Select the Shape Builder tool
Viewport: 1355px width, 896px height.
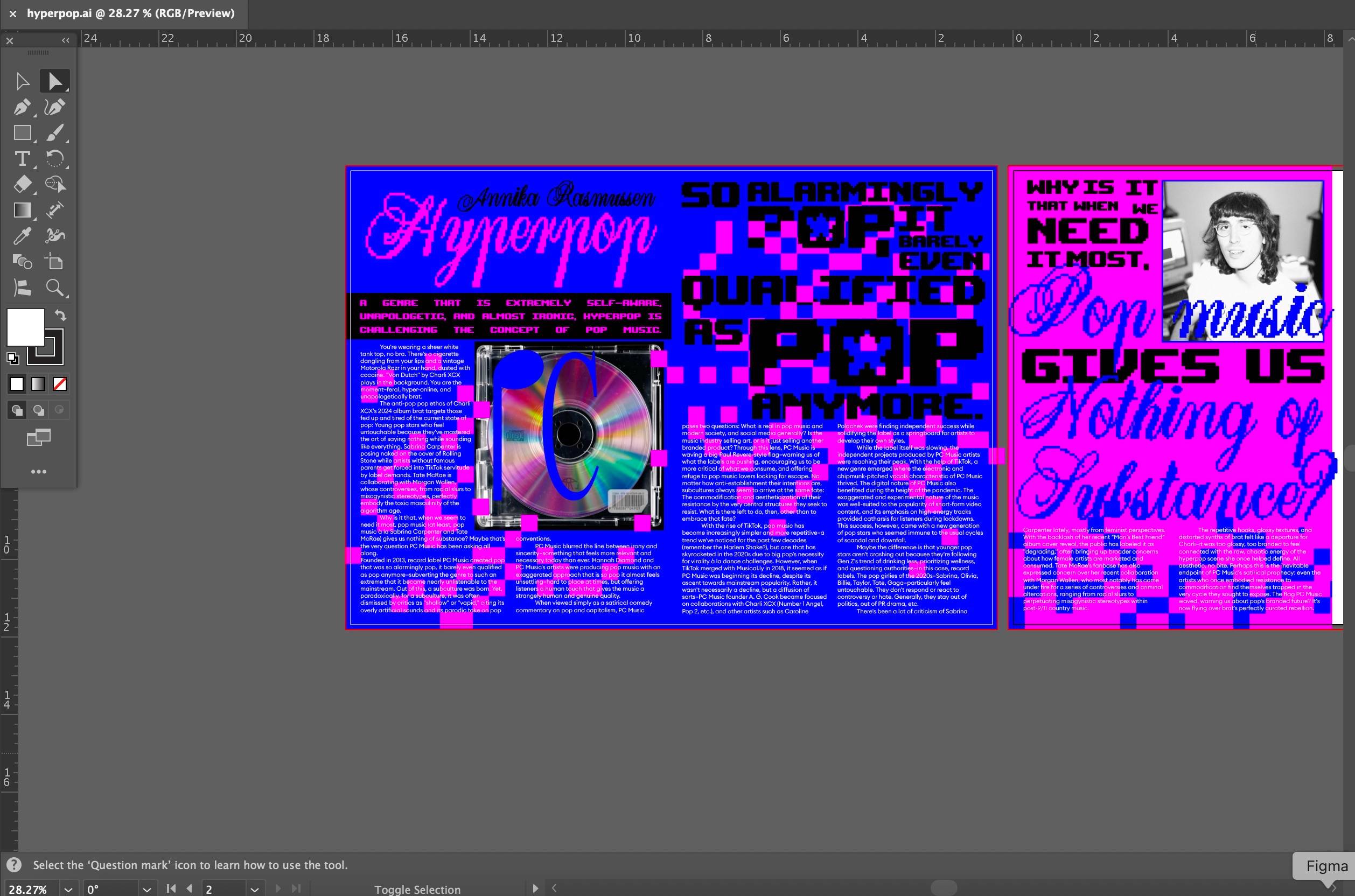pos(55,184)
